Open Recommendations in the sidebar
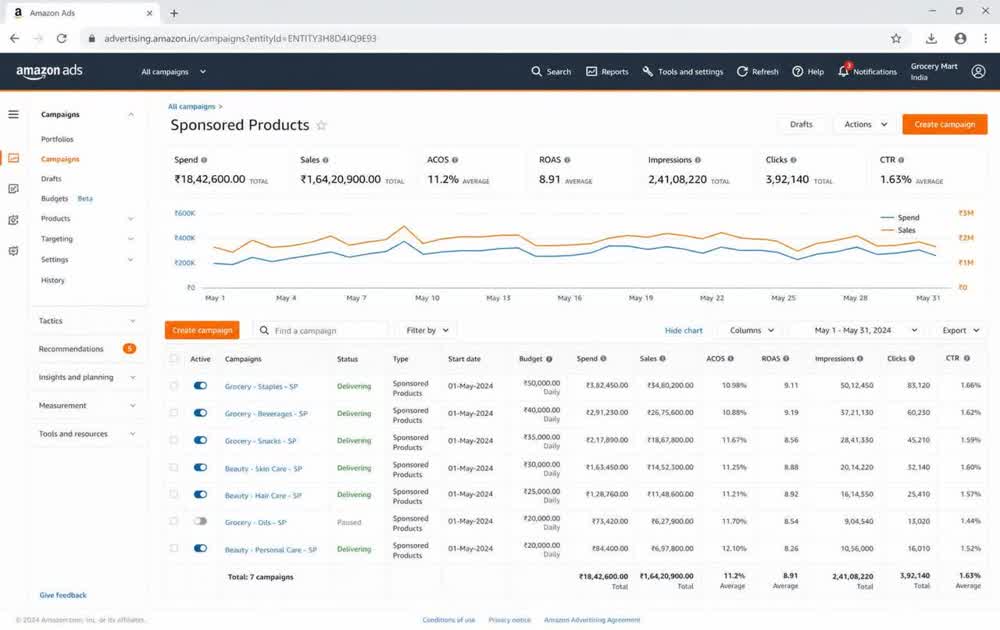This screenshot has width=1000, height=630. 87,349
